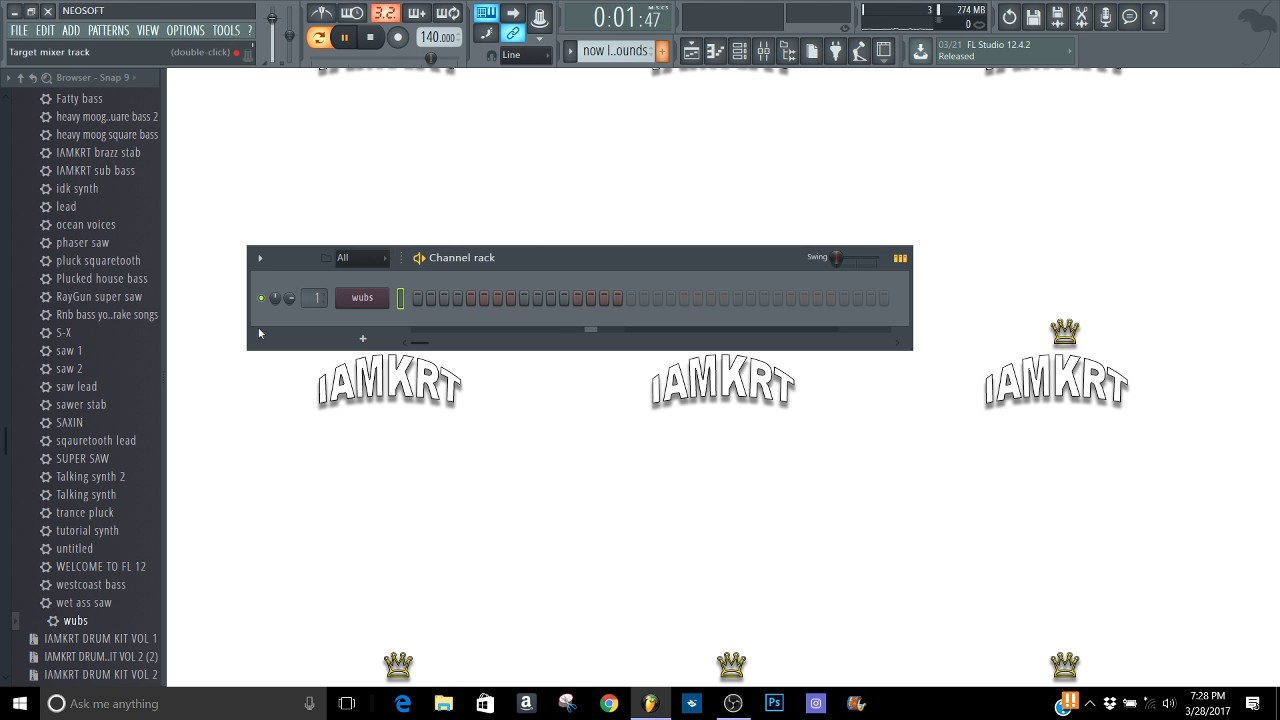1280x720 pixels.
Task: Add a new pattern with plus button
Action: 661,51
